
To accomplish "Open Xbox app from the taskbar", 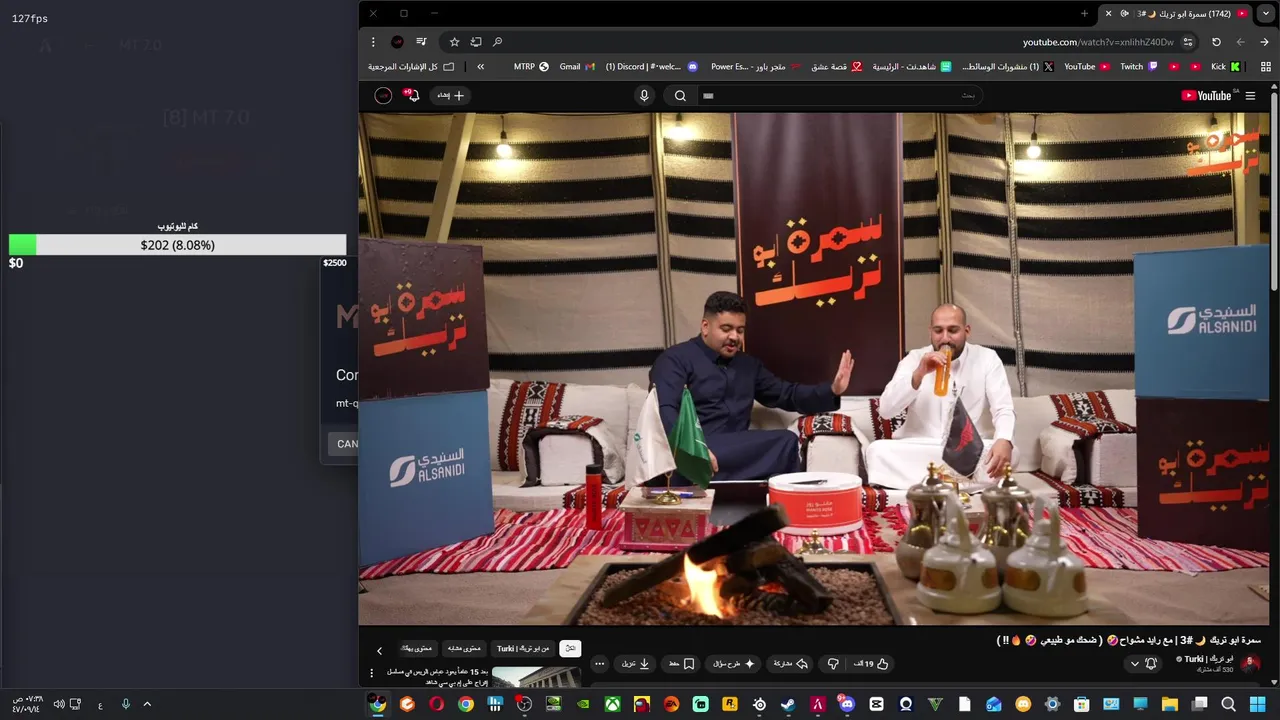I will coord(612,704).
